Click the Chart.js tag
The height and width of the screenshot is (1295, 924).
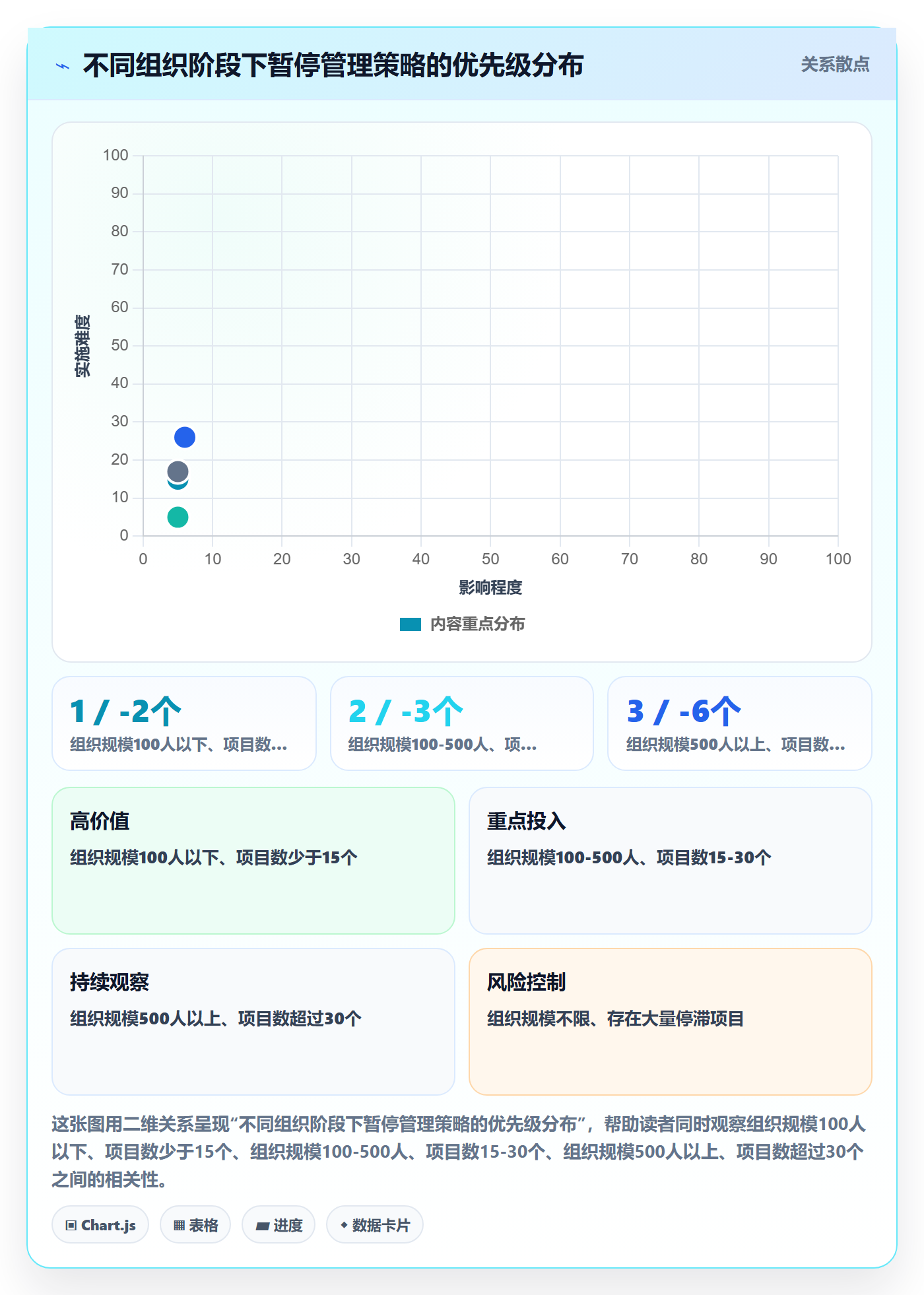100,1225
